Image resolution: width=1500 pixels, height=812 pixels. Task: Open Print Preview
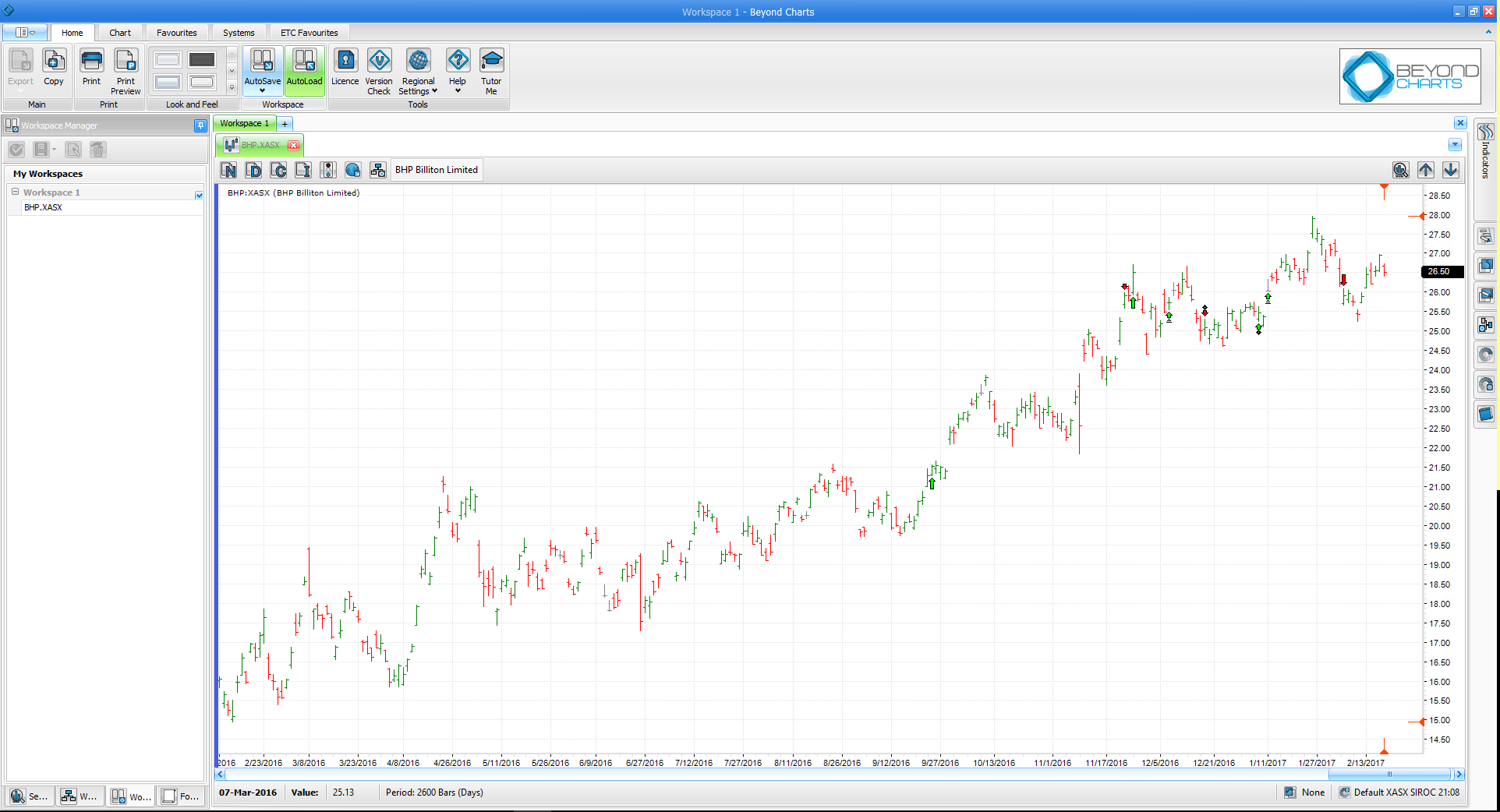(126, 72)
